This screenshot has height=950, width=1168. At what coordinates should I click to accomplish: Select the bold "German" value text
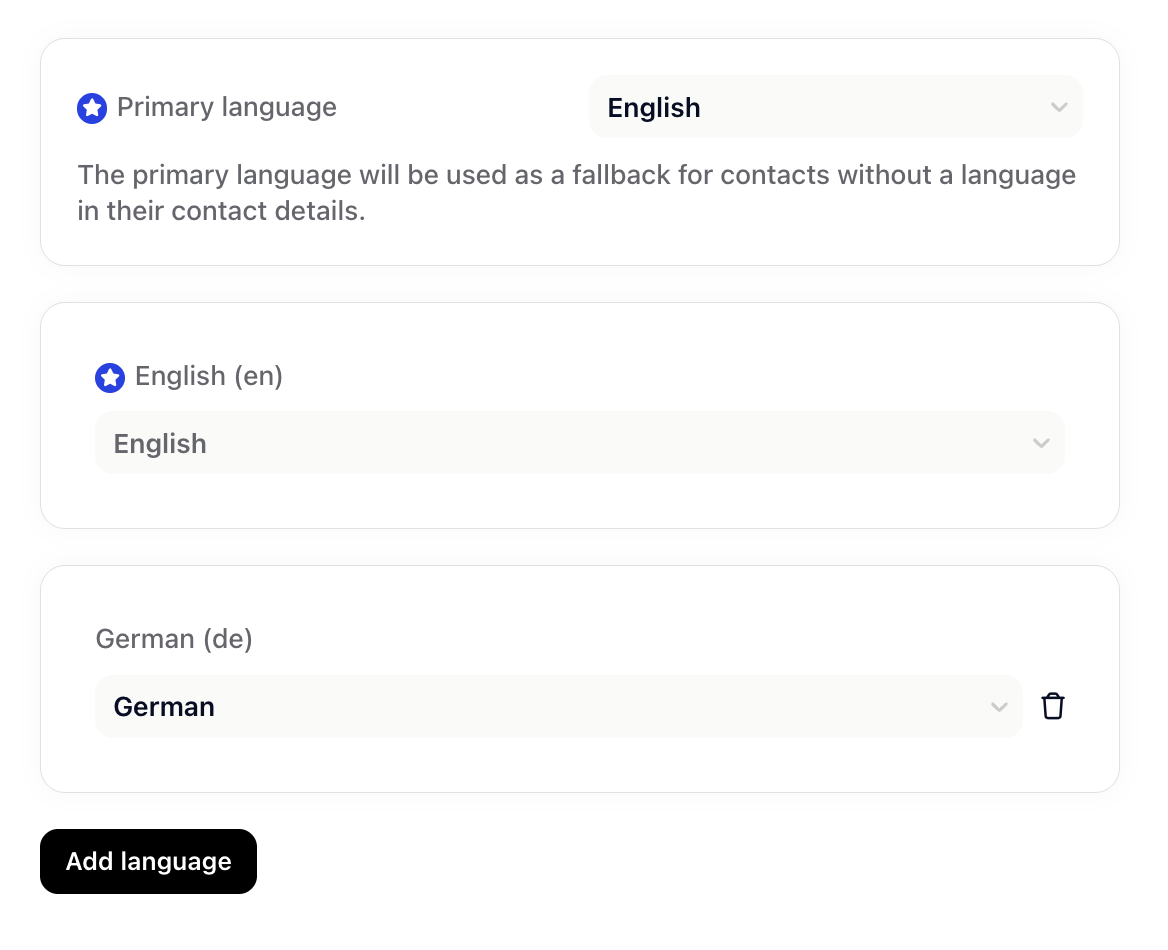tap(164, 706)
